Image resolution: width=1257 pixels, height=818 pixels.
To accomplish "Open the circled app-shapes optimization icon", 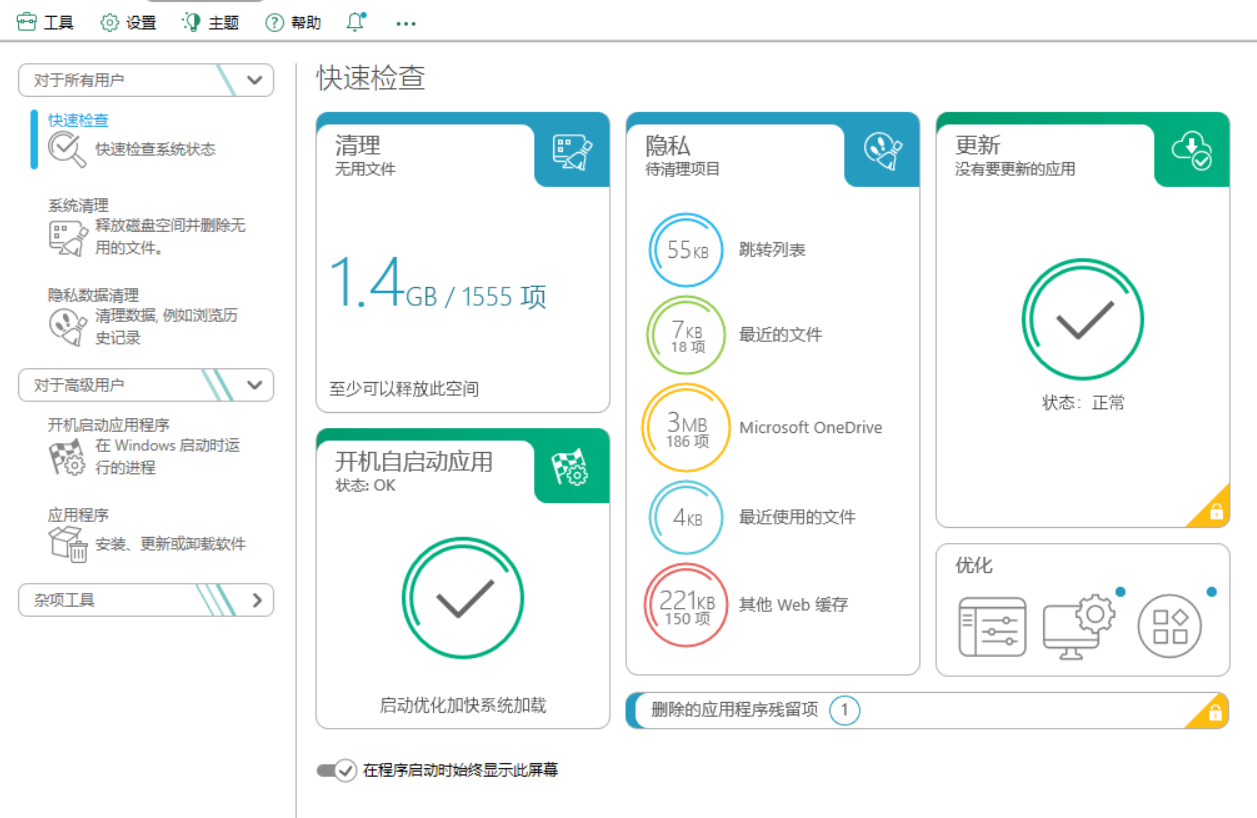I will pos(1171,625).
